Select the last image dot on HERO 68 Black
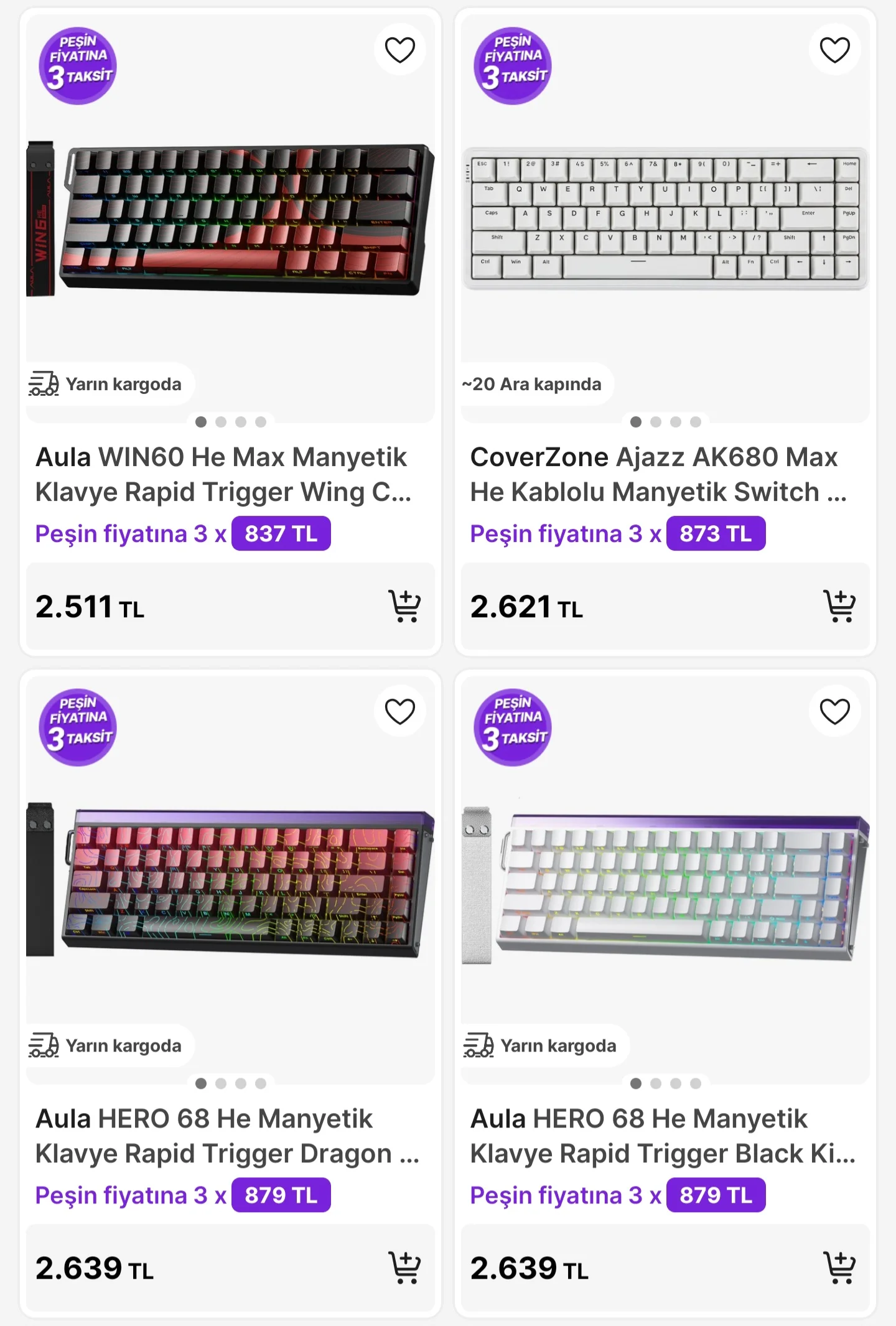 [696, 1083]
